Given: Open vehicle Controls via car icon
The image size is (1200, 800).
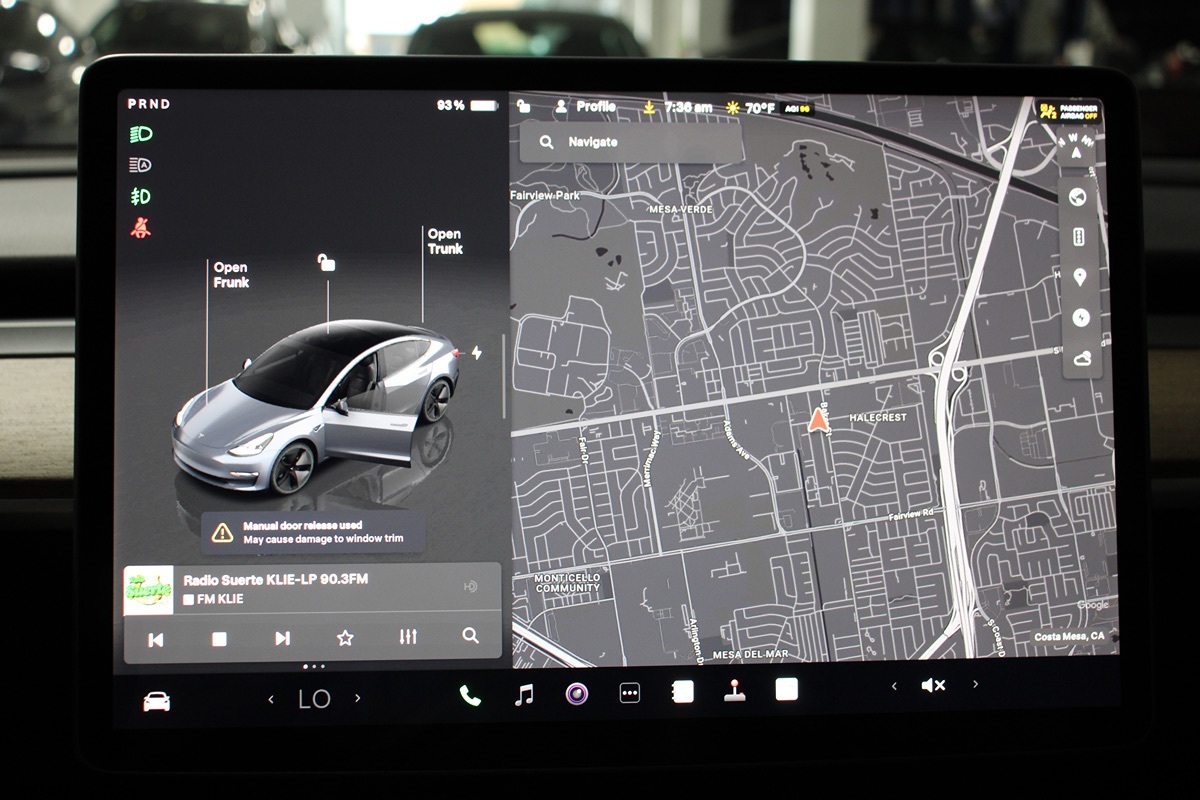Looking at the screenshot, I should pyautogui.click(x=157, y=701).
